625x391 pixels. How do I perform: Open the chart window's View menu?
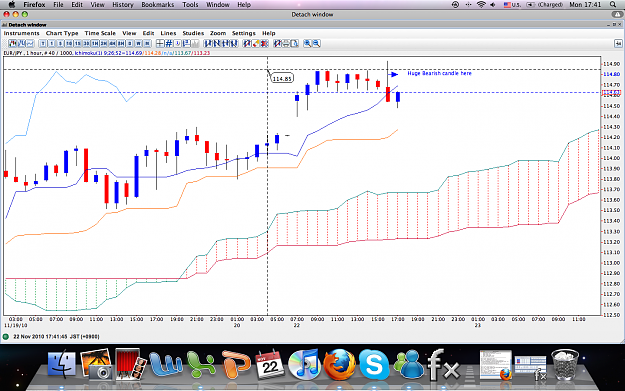point(129,33)
